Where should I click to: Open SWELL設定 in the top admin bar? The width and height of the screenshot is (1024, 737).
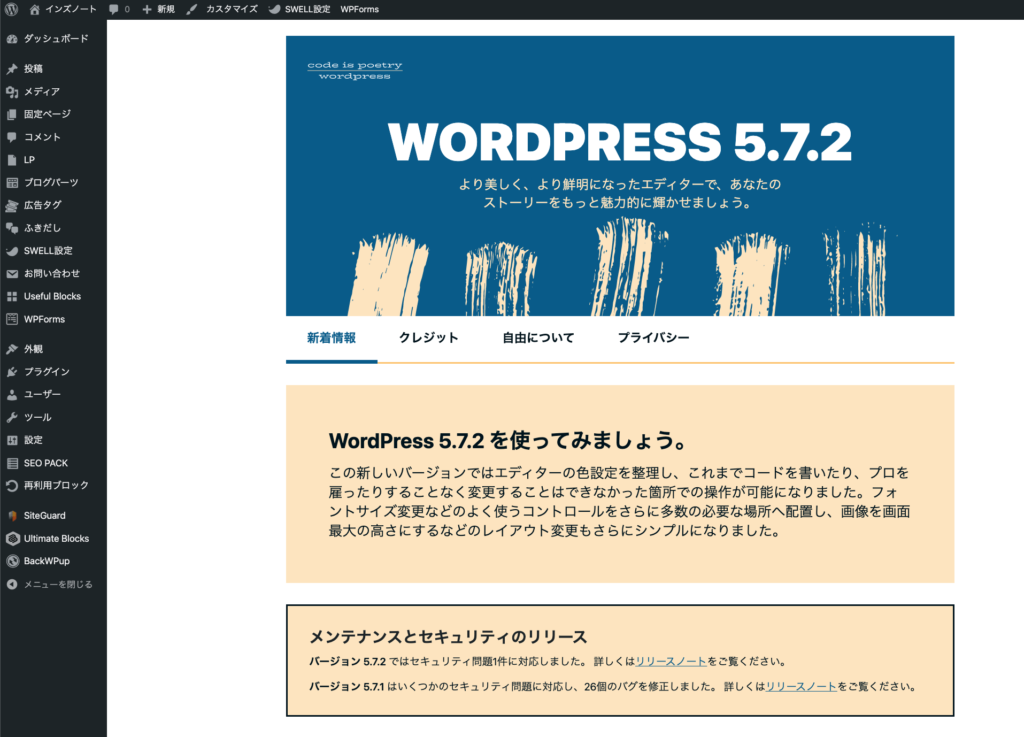point(308,9)
